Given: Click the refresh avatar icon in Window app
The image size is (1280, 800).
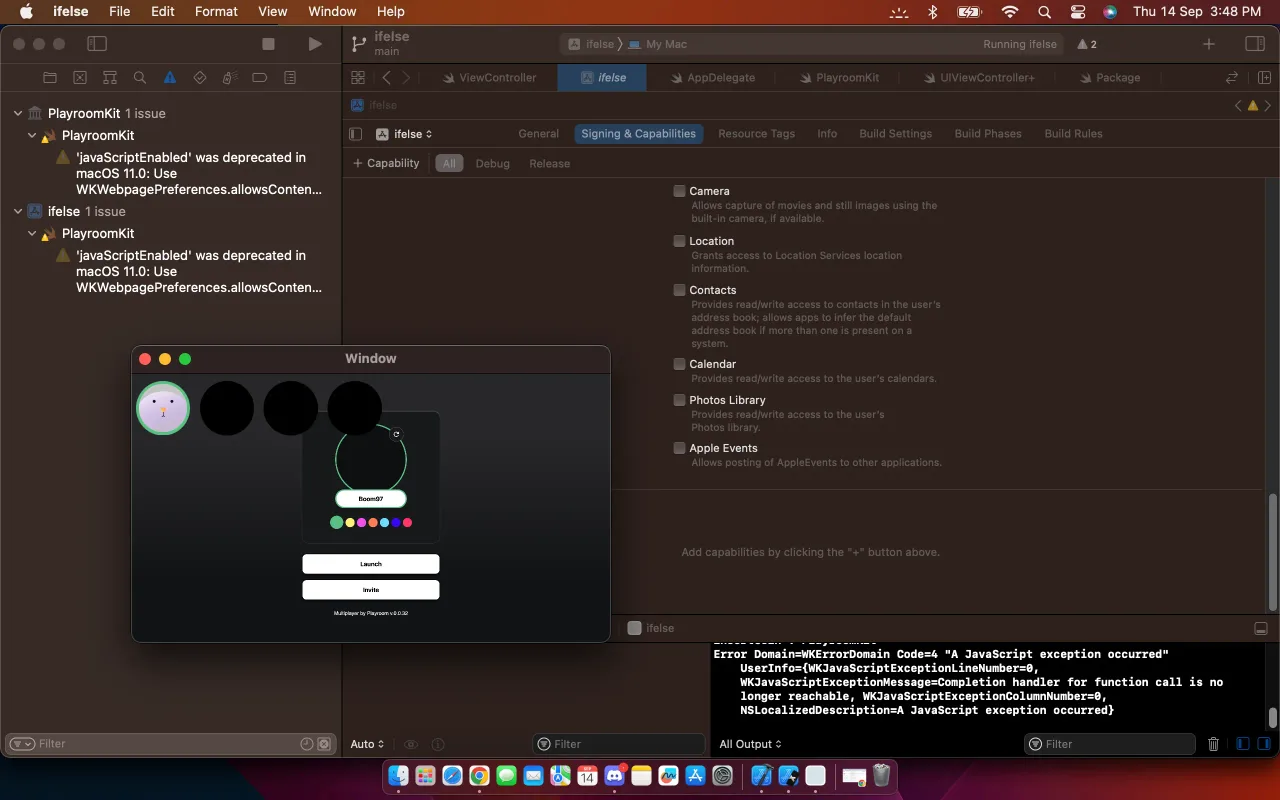Looking at the screenshot, I should point(396,434).
